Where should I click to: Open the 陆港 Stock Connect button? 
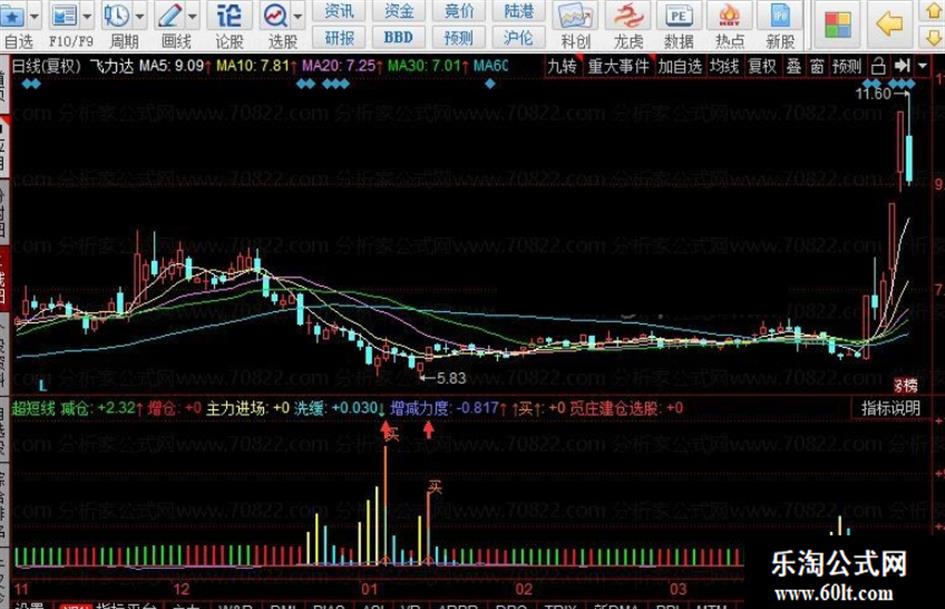[518, 11]
